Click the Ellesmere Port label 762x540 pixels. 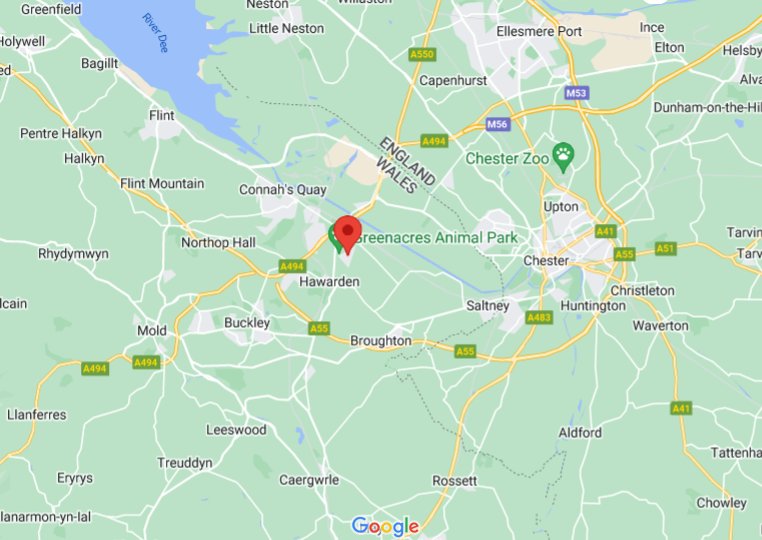[x=538, y=32]
